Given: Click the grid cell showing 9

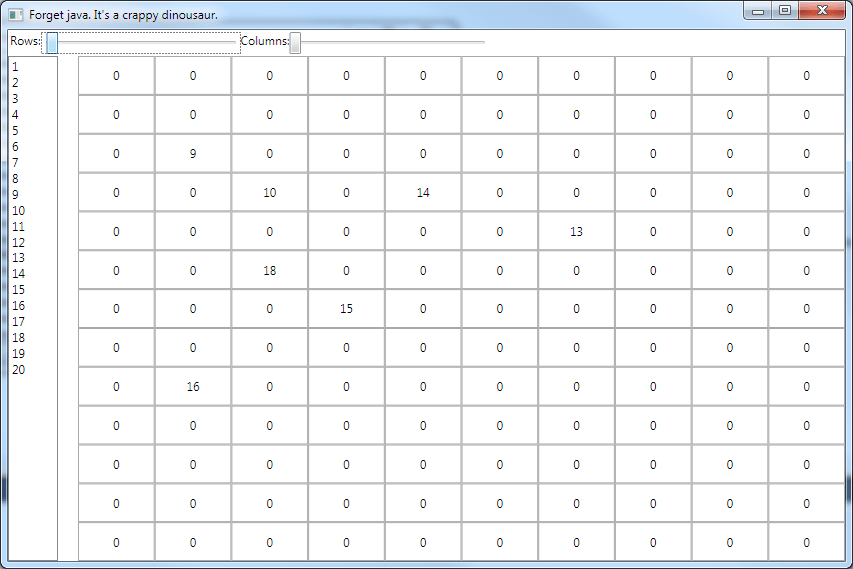Looking at the screenshot, I should click(x=193, y=153).
